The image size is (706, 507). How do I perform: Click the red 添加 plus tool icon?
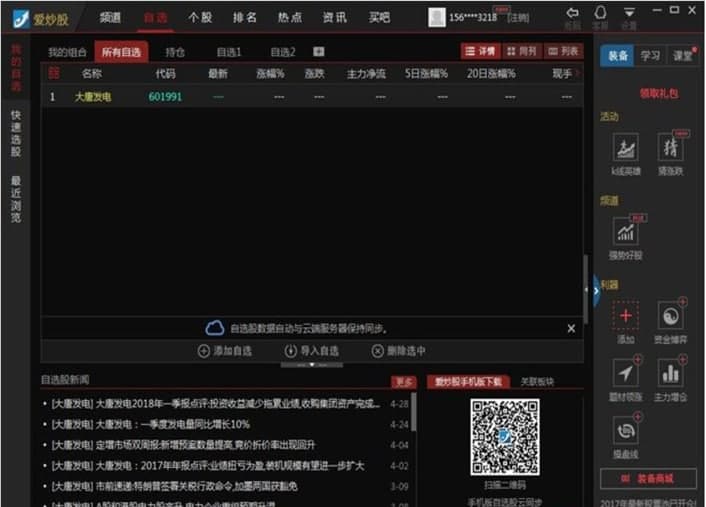[x=625, y=316]
